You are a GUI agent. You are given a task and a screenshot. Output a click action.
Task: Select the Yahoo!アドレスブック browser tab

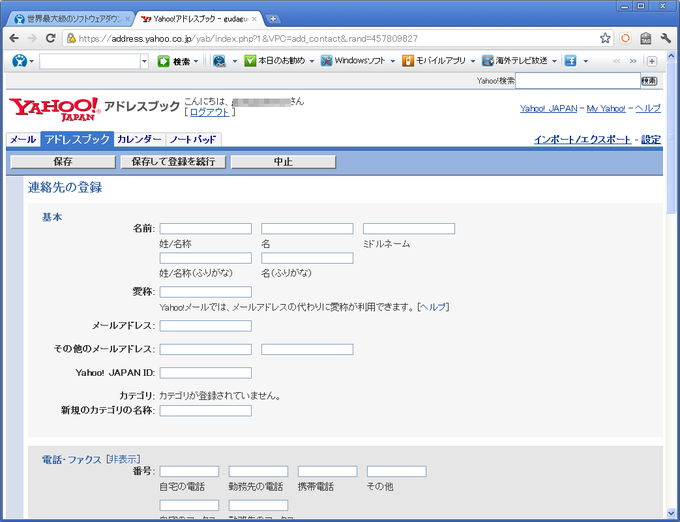pyautogui.click(x=199, y=19)
